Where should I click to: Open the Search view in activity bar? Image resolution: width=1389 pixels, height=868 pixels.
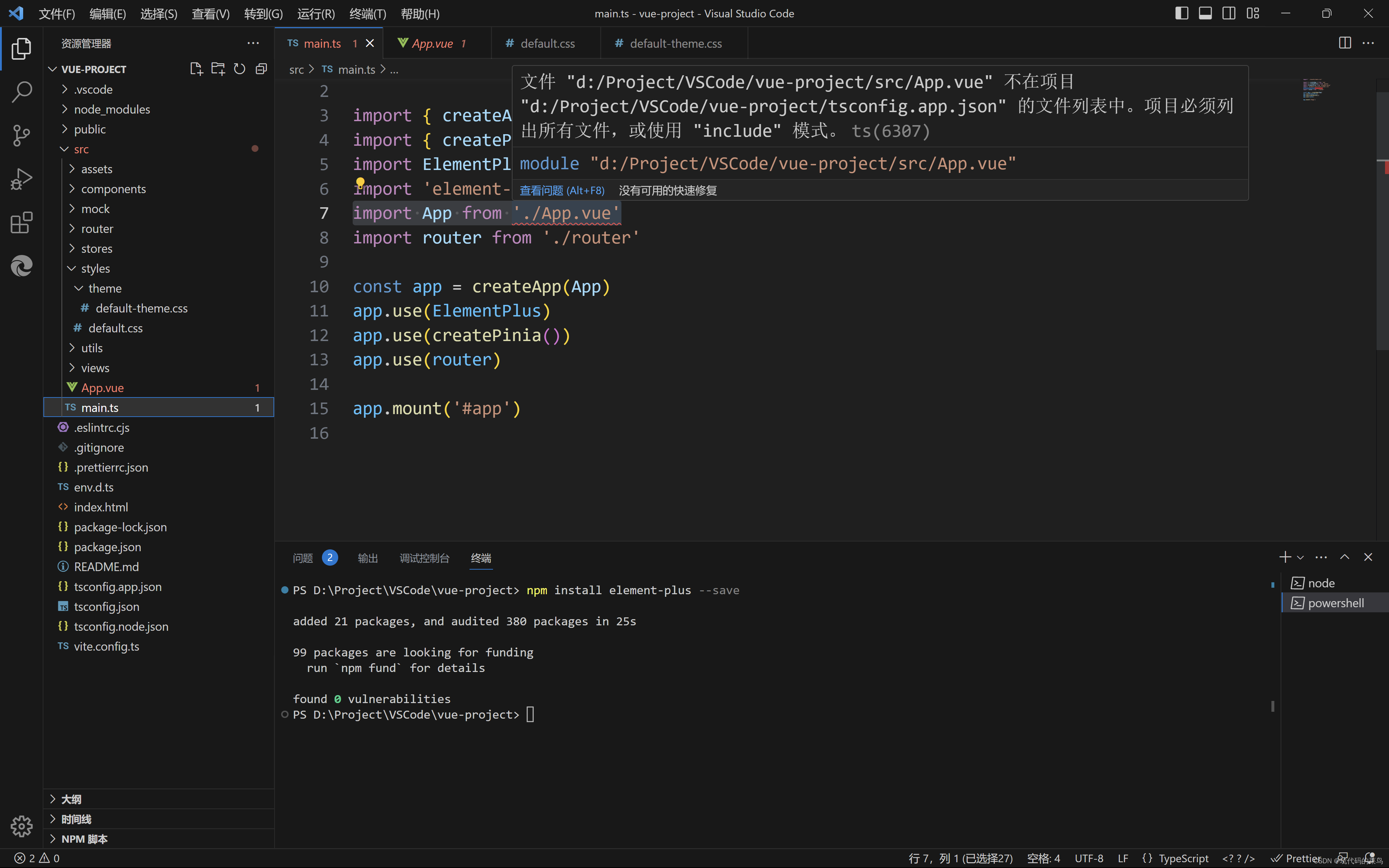click(21, 92)
